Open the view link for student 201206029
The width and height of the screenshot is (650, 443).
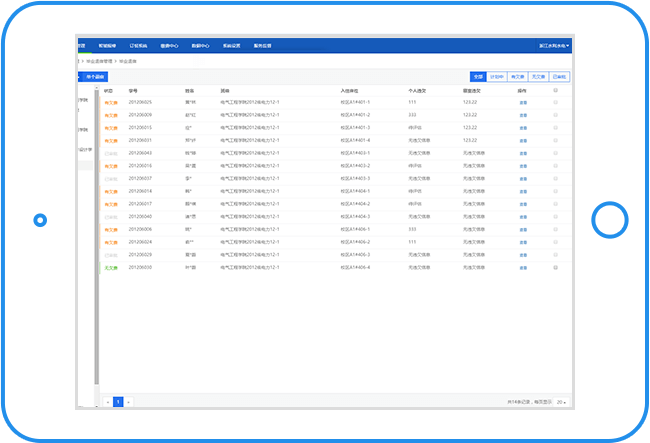(523, 255)
